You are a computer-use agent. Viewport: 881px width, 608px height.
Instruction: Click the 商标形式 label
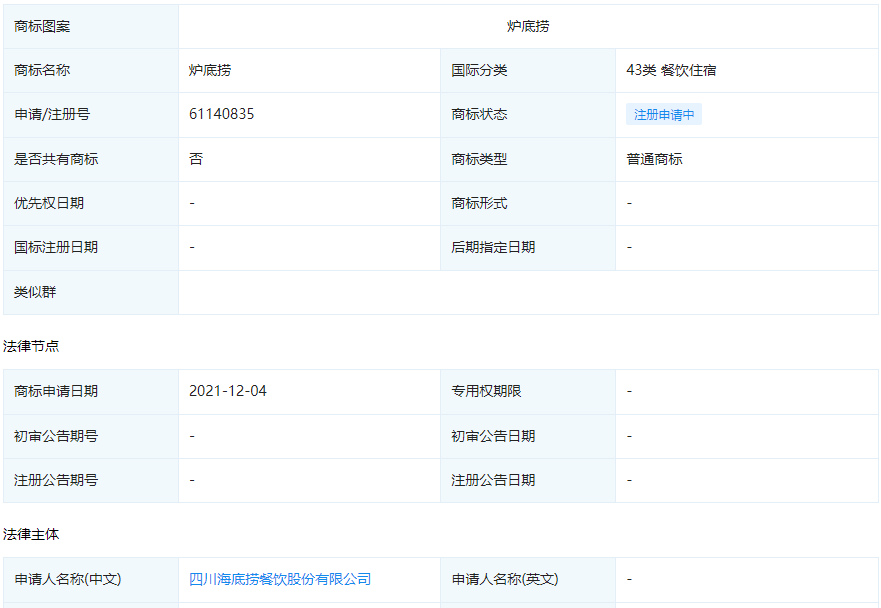coord(479,203)
